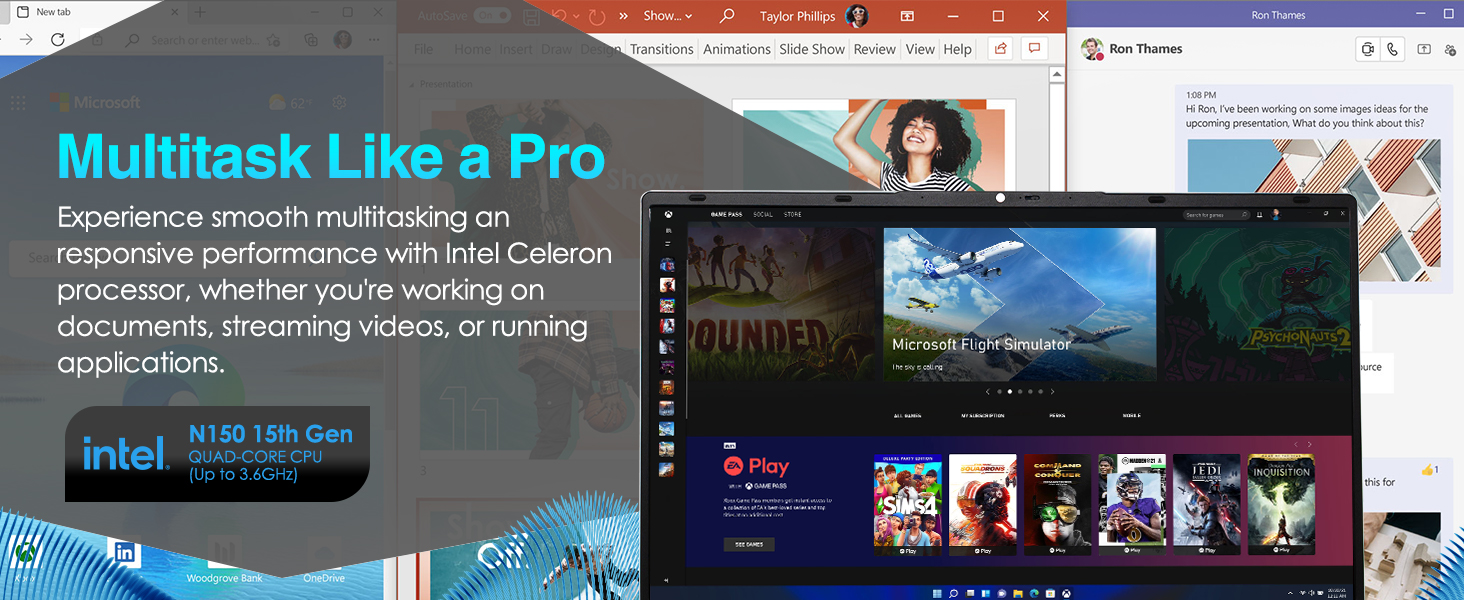
Task: Click the PowerPoint Share icon
Action: 999,49
